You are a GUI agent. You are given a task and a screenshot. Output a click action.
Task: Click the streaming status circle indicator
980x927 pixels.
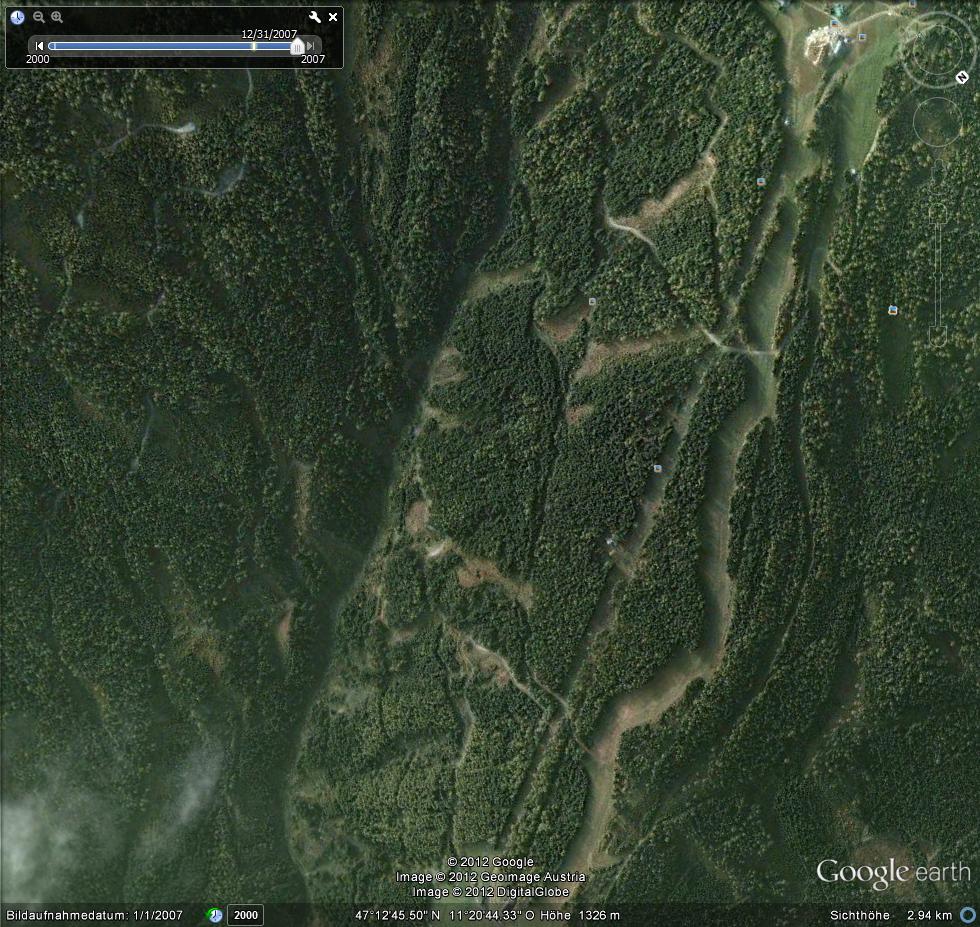(x=967, y=915)
